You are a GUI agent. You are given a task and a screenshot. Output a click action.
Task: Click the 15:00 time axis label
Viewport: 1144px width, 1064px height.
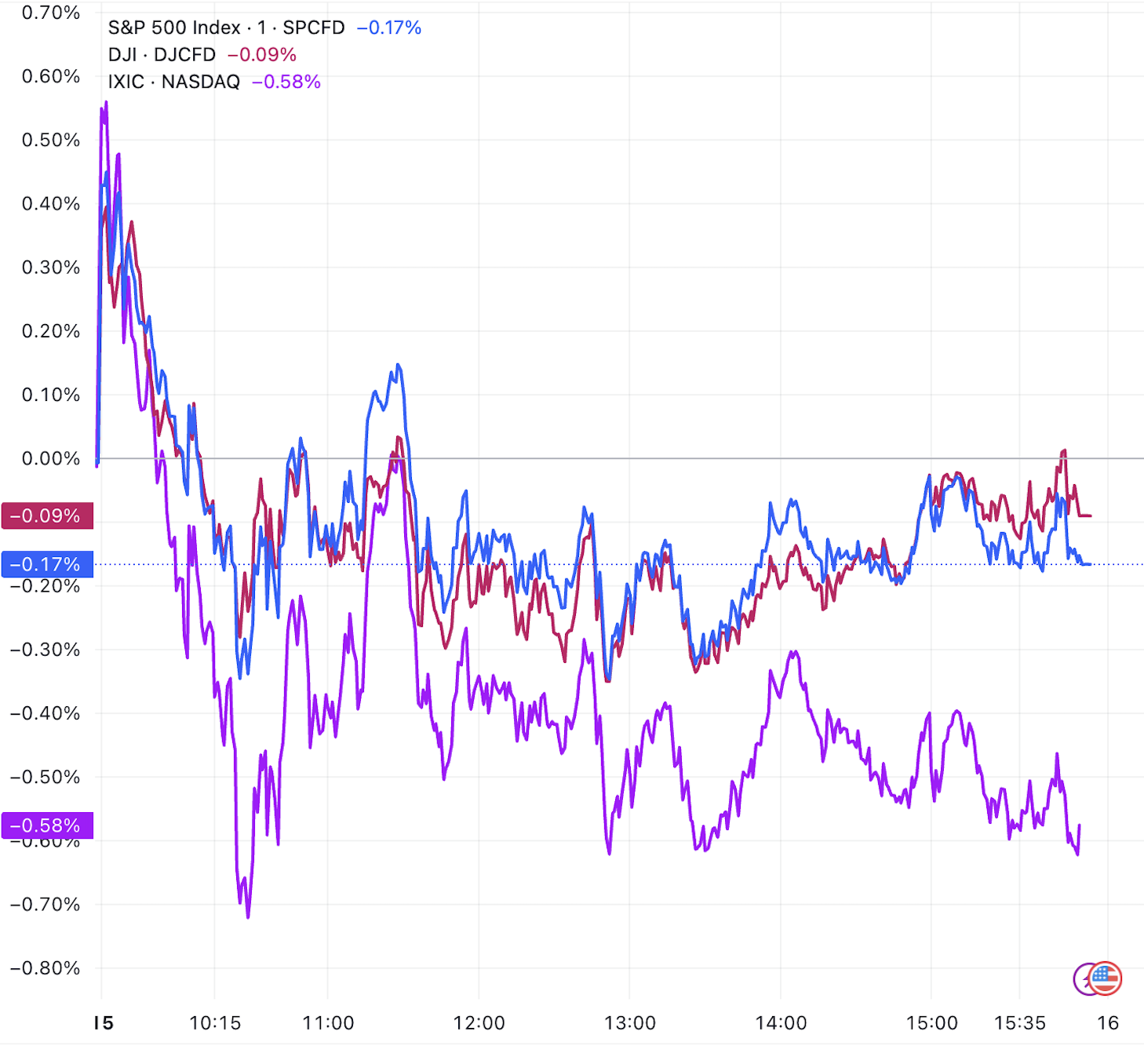(x=931, y=1023)
